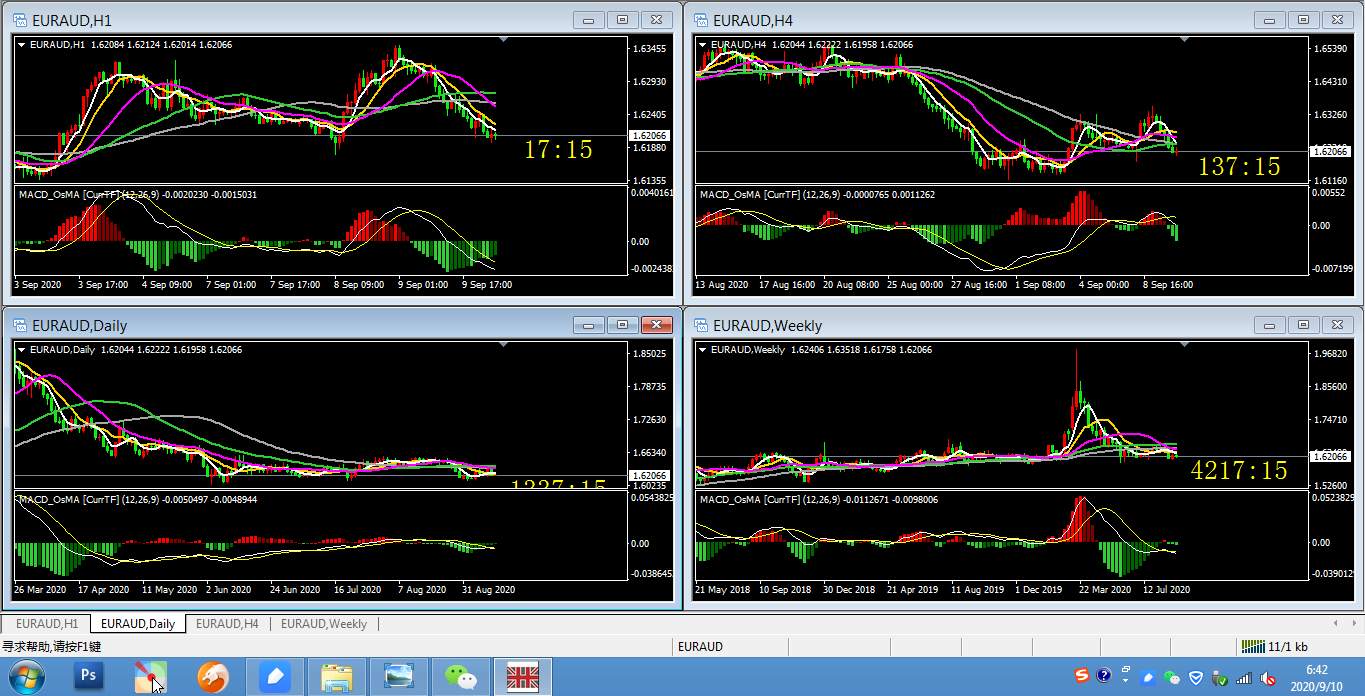Switch to the EURAUD,H1 tab
Viewport: 1365px width, 696px height.
click(47, 623)
